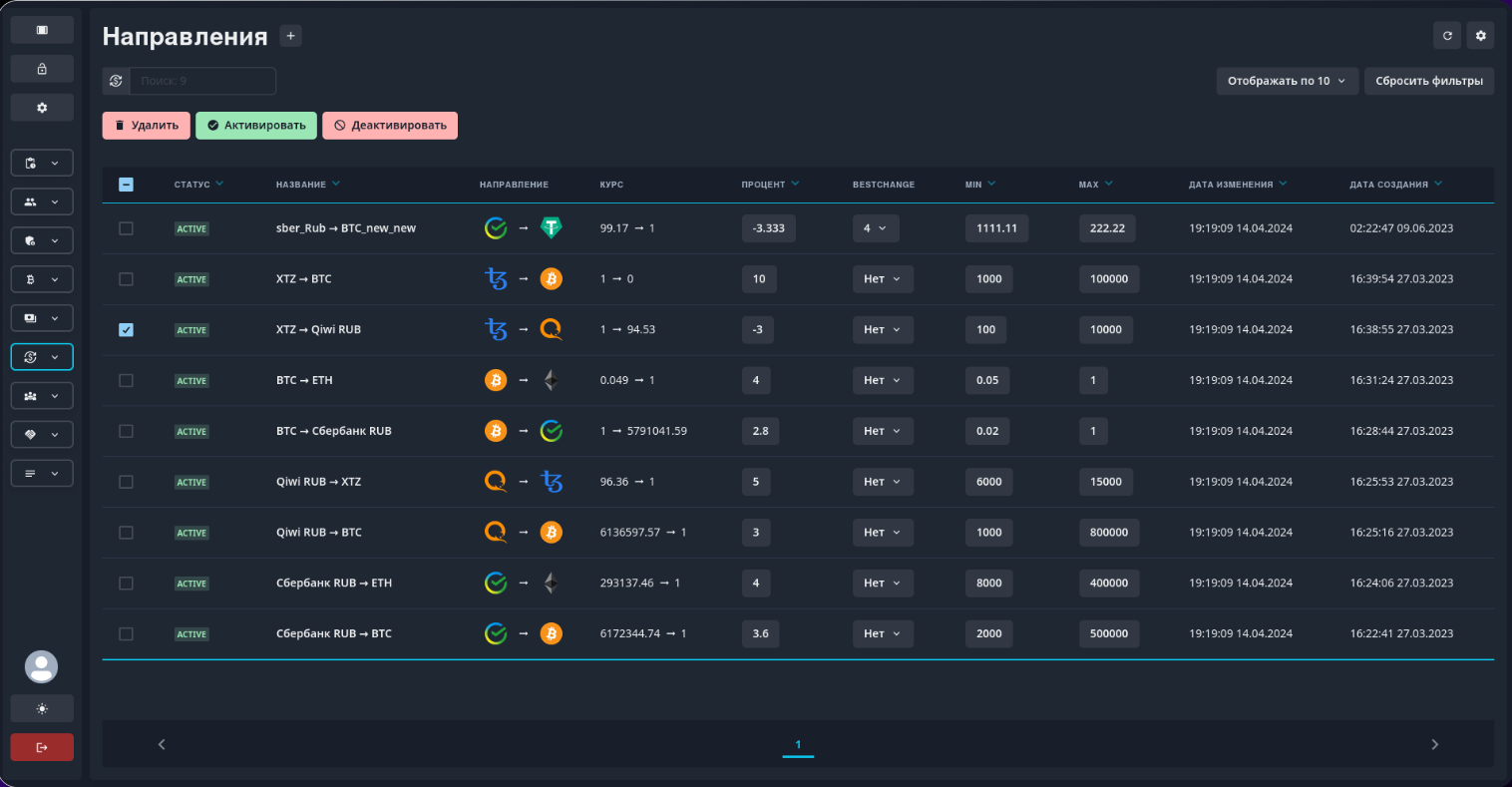Select the sber_Rub → BTC_new_new row checkbox
The image size is (1512, 787).
126,228
